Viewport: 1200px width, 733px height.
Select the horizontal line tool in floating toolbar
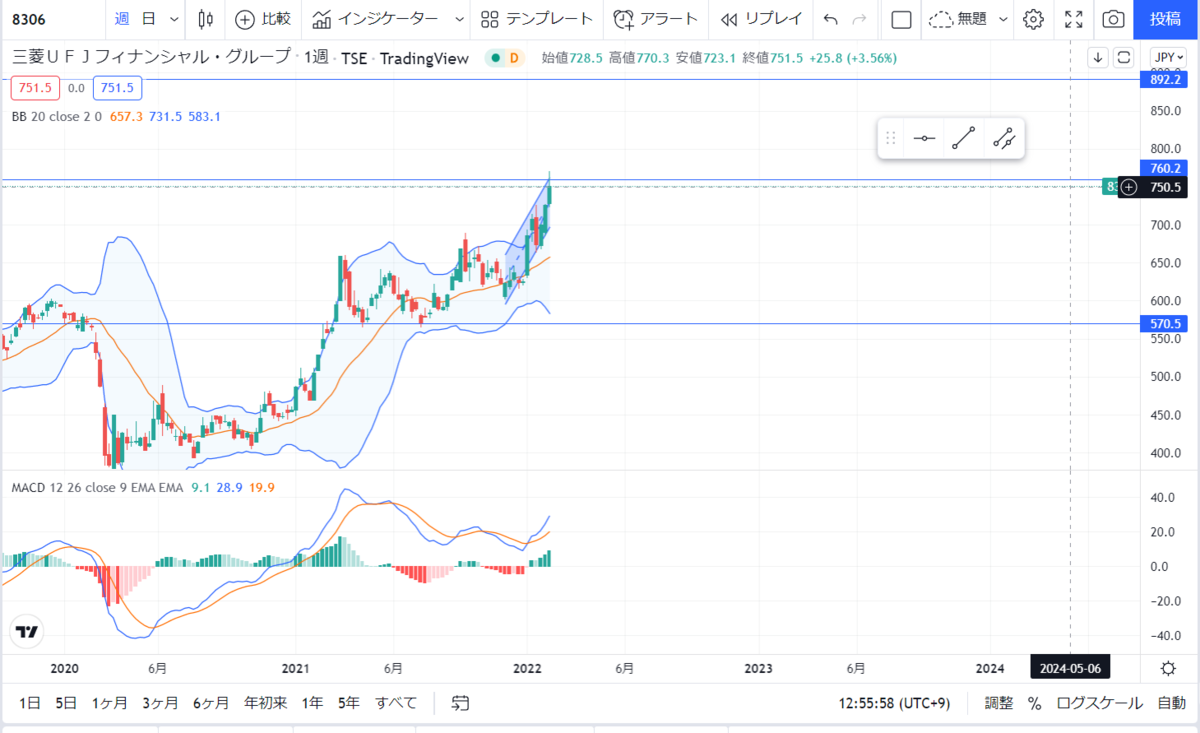click(x=925, y=139)
